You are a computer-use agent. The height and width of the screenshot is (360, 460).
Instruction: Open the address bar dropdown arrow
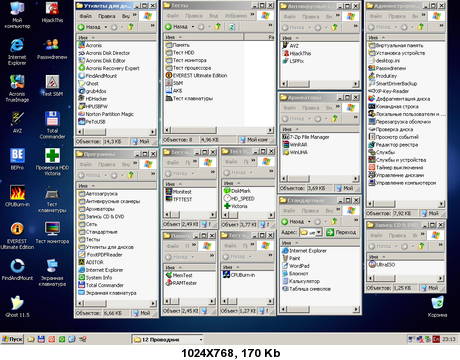[x=319, y=232]
